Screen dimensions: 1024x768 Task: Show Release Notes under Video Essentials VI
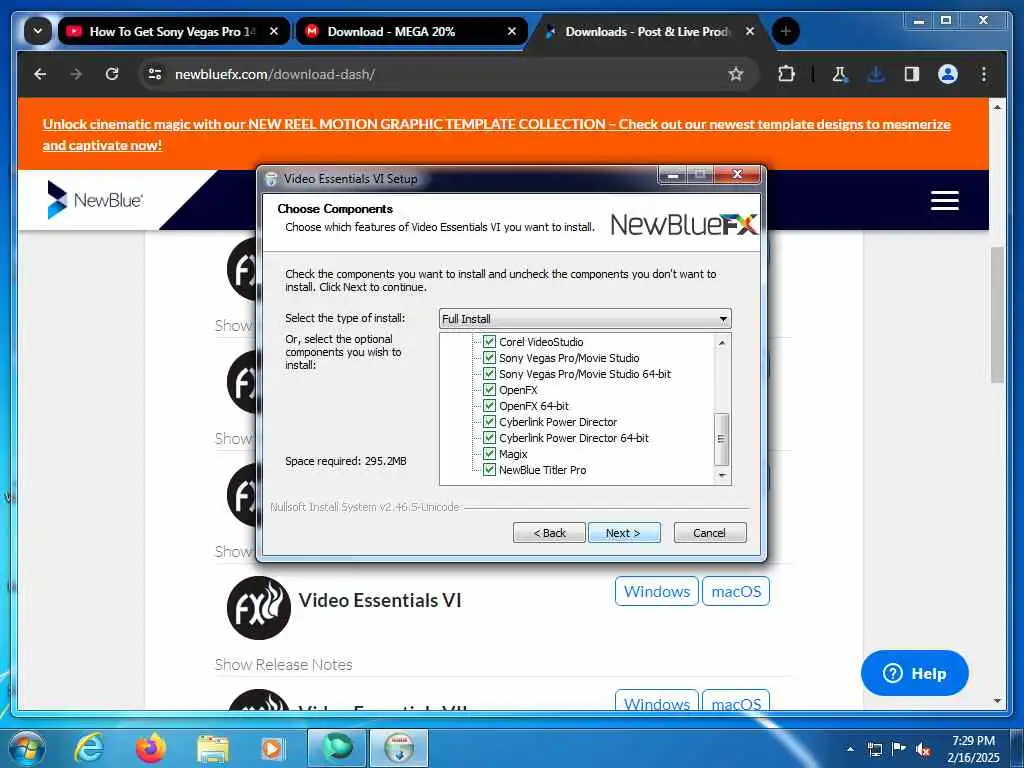(x=283, y=665)
